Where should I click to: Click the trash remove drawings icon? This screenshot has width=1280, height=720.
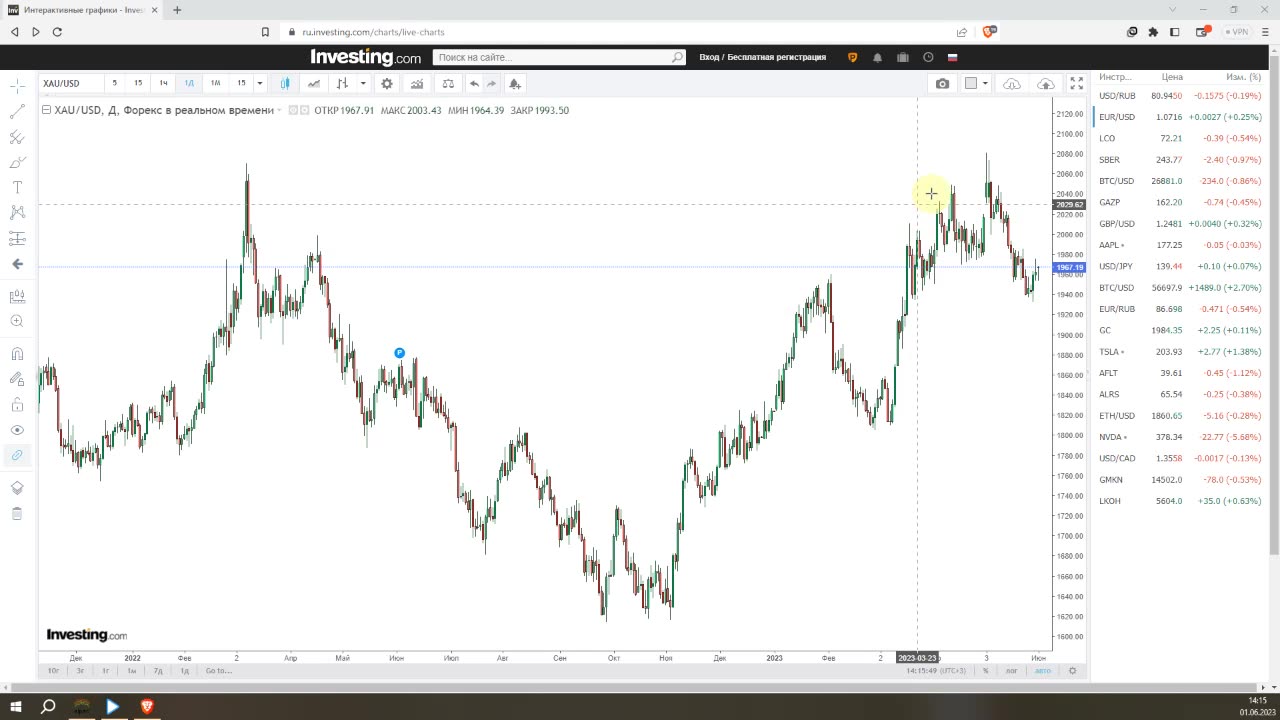click(x=17, y=513)
